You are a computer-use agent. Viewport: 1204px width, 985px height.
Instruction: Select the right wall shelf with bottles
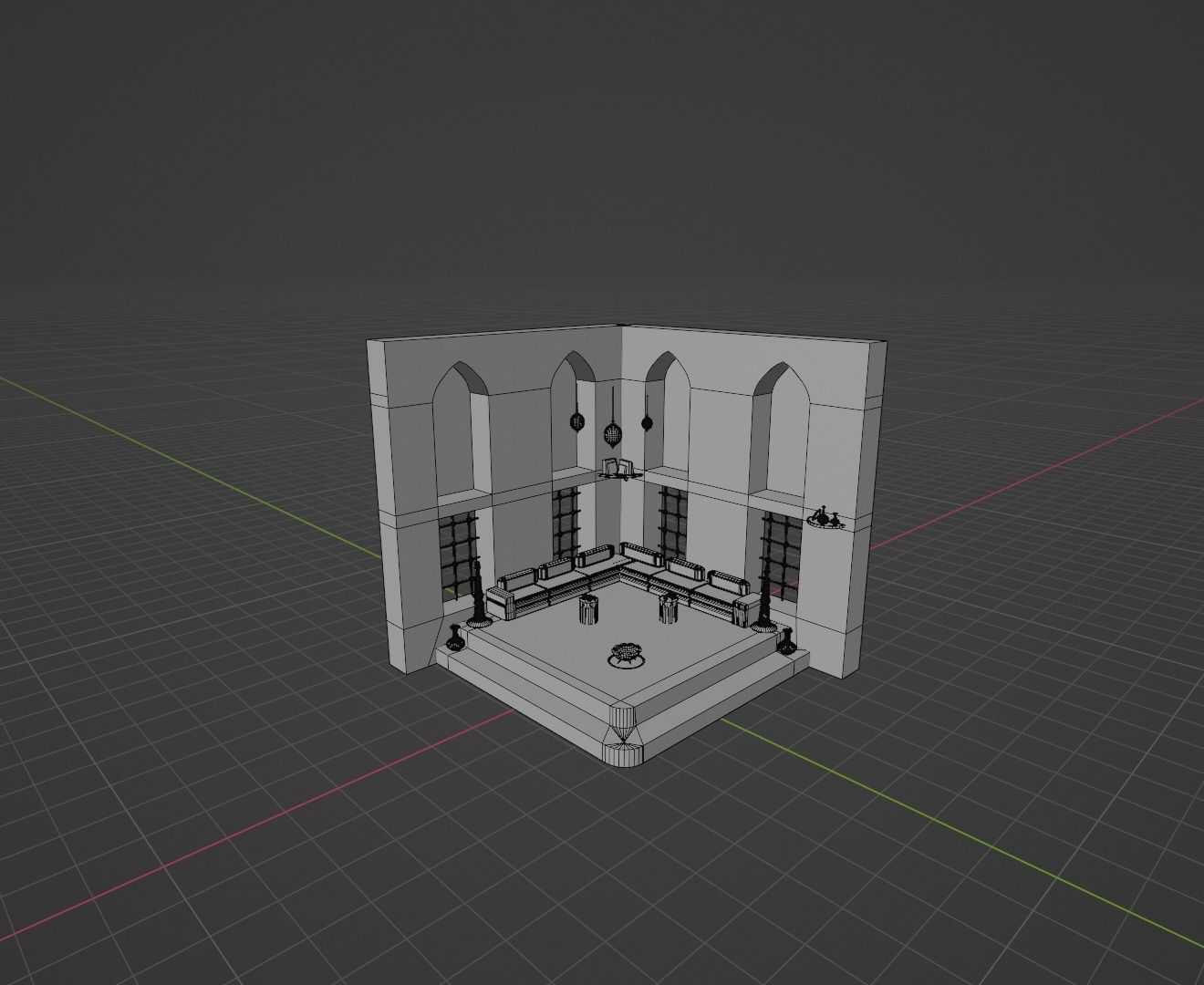coord(825,520)
